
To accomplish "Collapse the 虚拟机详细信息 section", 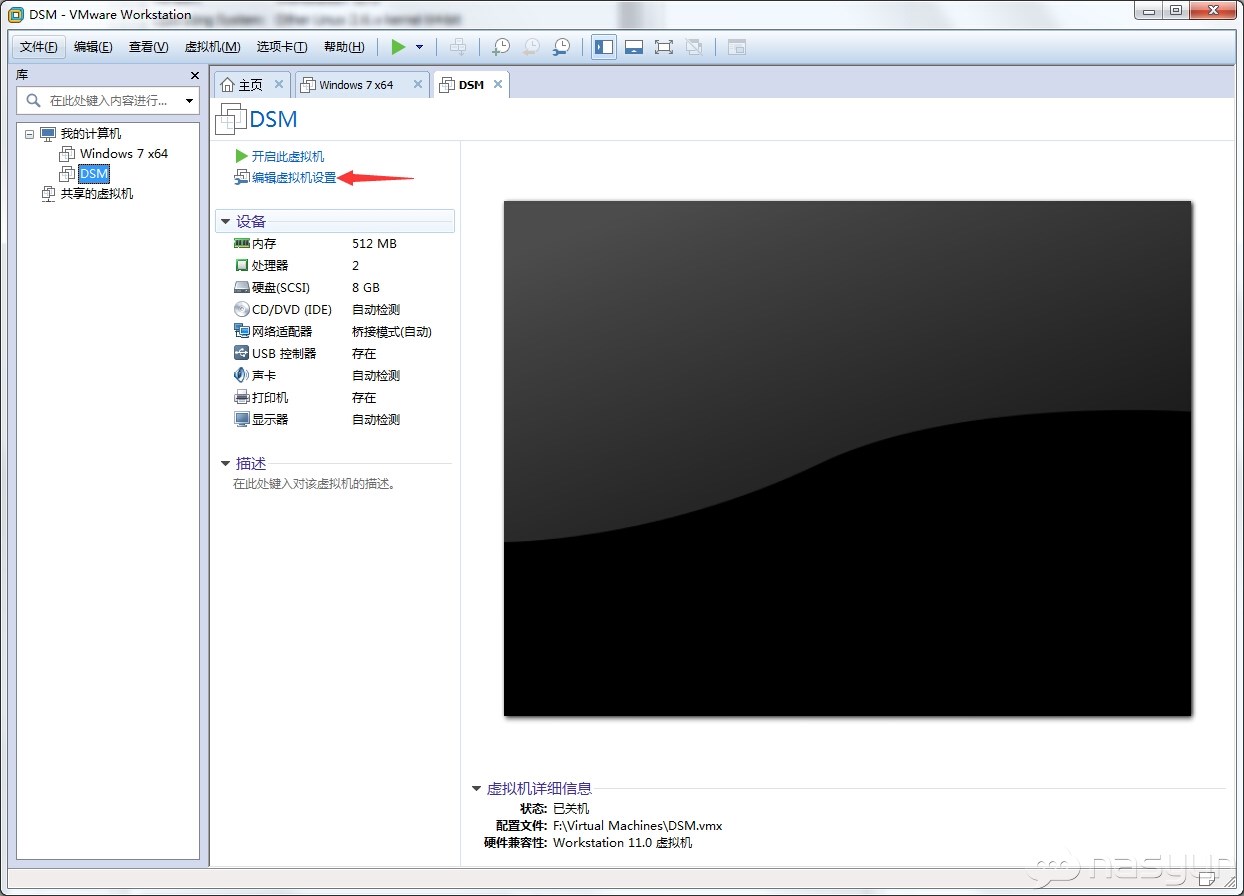I will [x=477, y=789].
